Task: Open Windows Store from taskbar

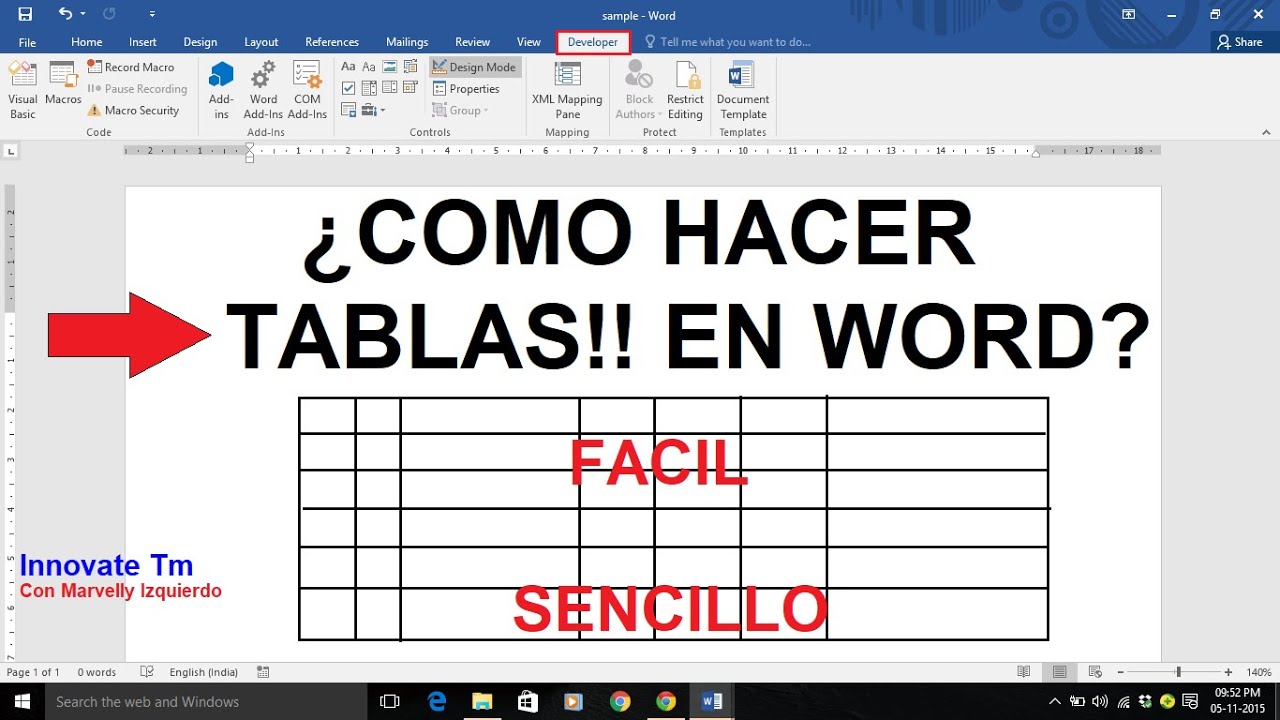Action: pyautogui.click(x=528, y=701)
